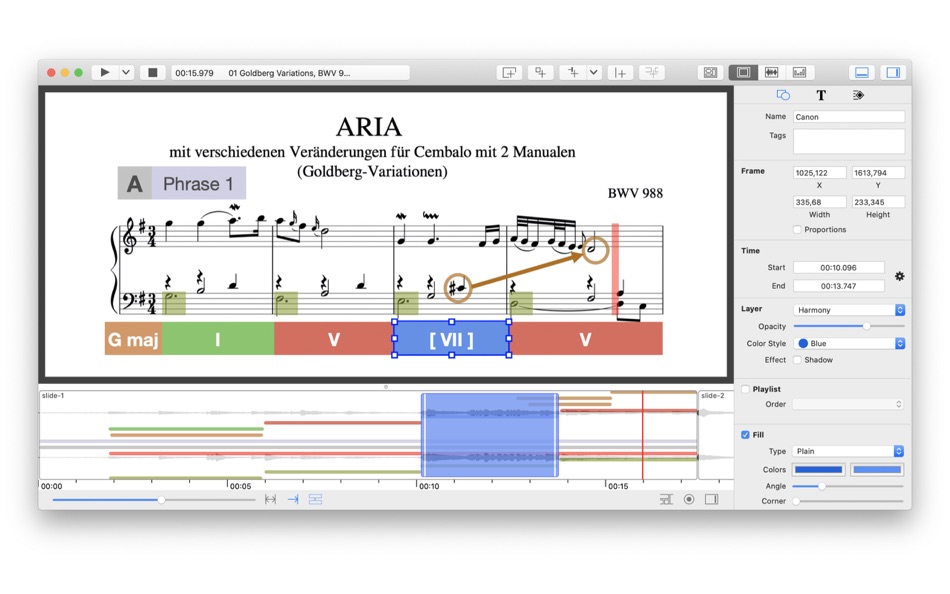Image resolution: width=950 pixels, height=594 pixels.
Task: Select the G maj key label box
Action: click(133, 339)
